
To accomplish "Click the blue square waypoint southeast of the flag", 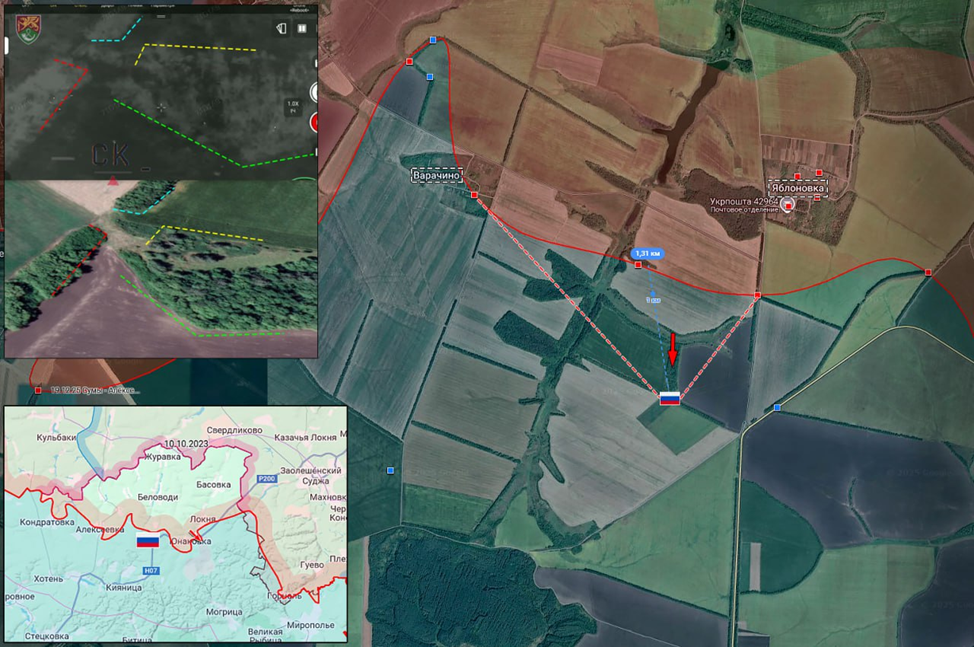I will click(777, 408).
